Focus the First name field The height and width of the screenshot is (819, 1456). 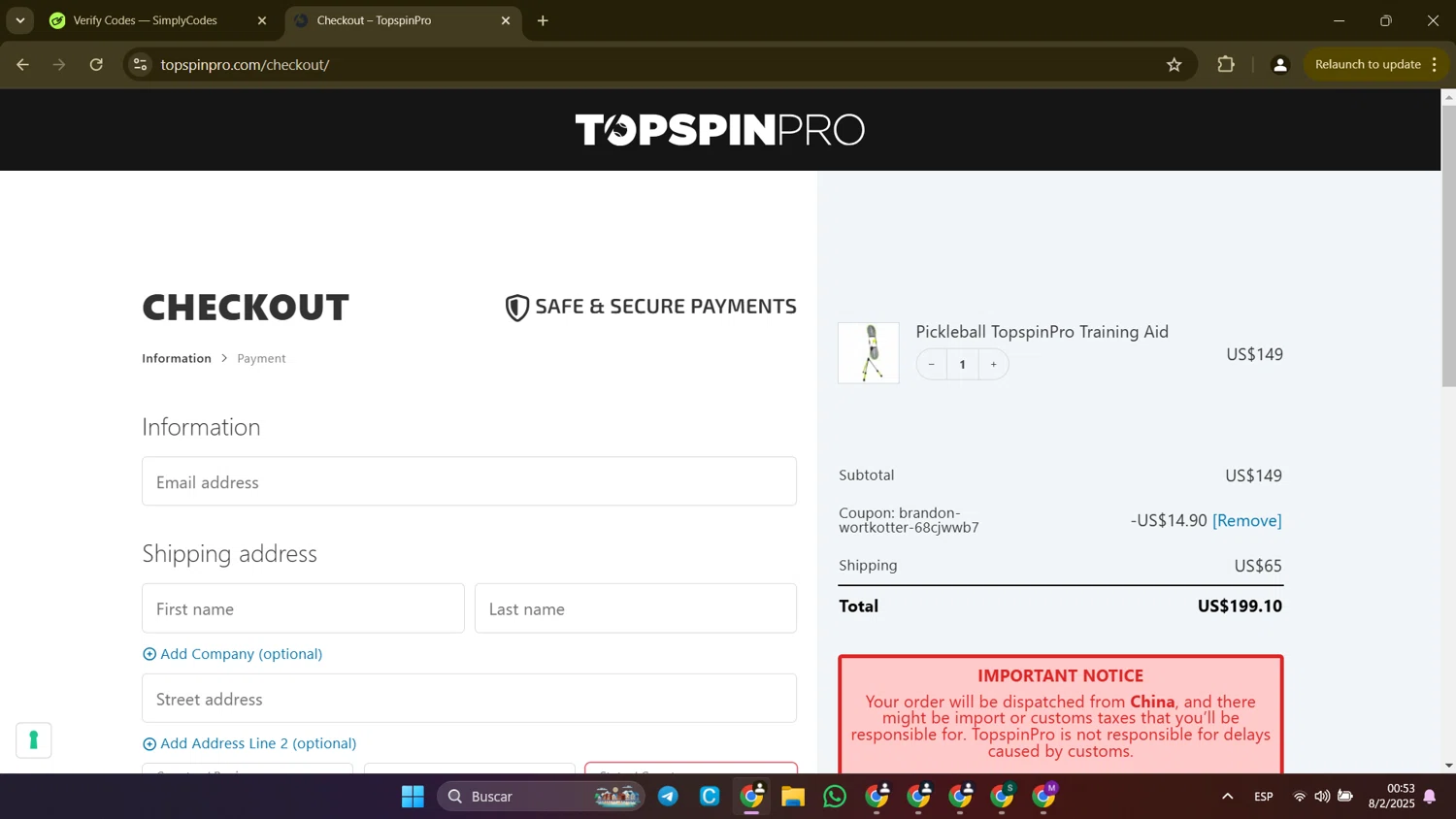pyautogui.click(x=303, y=608)
